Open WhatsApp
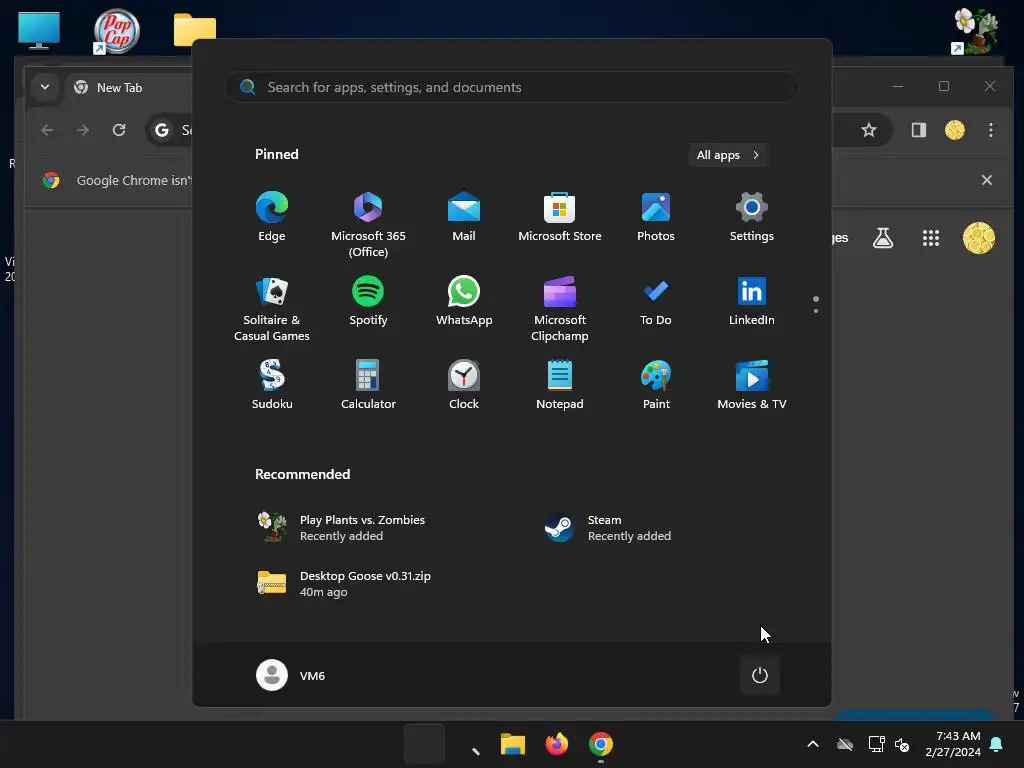The height and width of the screenshot is (768, 1024). 464,301
